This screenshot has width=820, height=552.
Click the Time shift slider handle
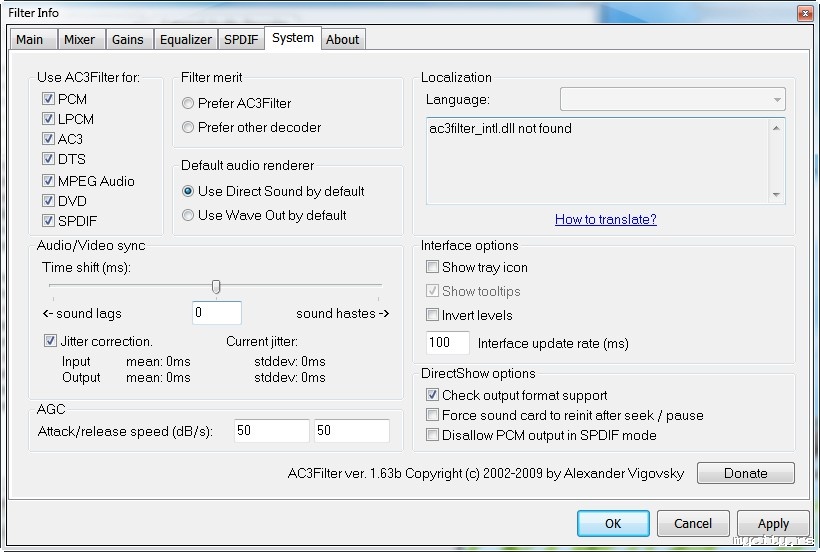(x=215, y=286)
